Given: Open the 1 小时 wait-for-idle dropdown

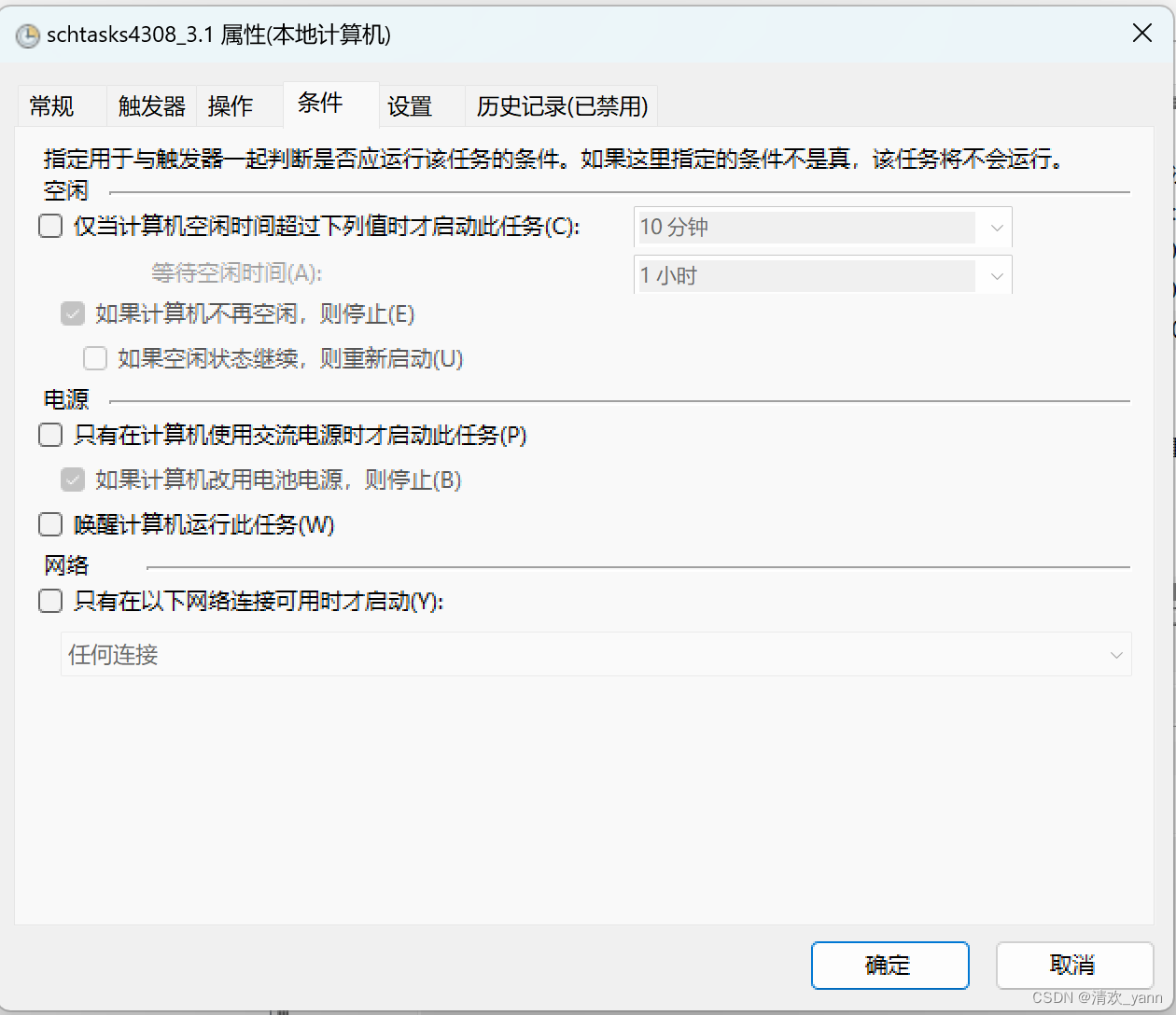Looking at the screenshot, I should click(x=997, y=276).
